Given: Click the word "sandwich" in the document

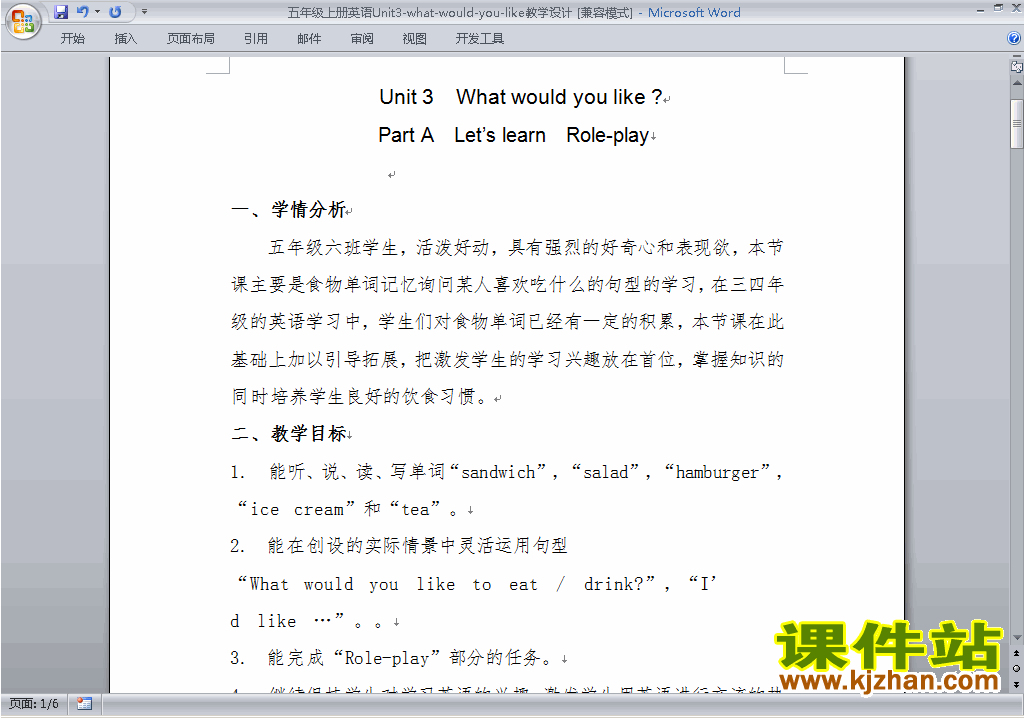Looking at the screenshot, I should point(498,472).
